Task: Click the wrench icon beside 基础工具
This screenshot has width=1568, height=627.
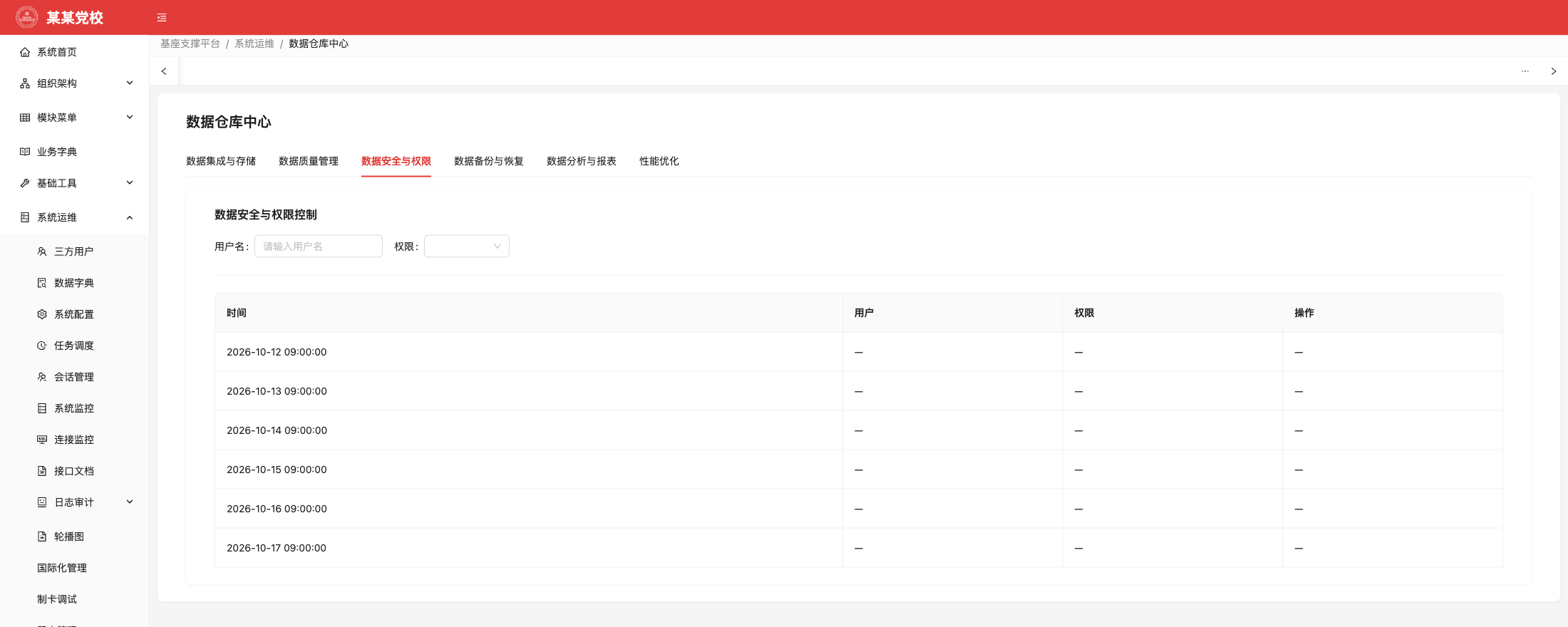Action: (25, 183)
